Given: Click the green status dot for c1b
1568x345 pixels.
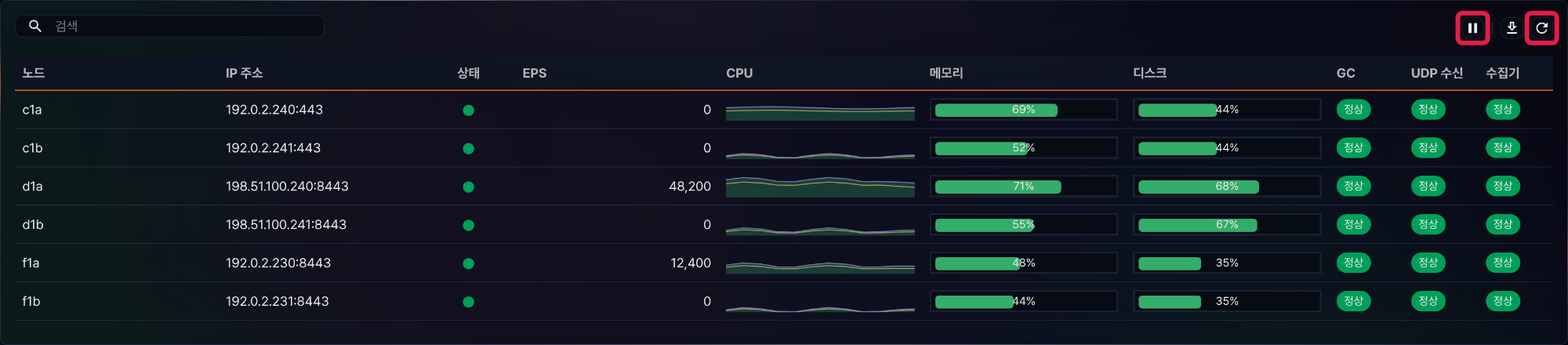Looking at the screenshot, I should click(x=469, y=149).
